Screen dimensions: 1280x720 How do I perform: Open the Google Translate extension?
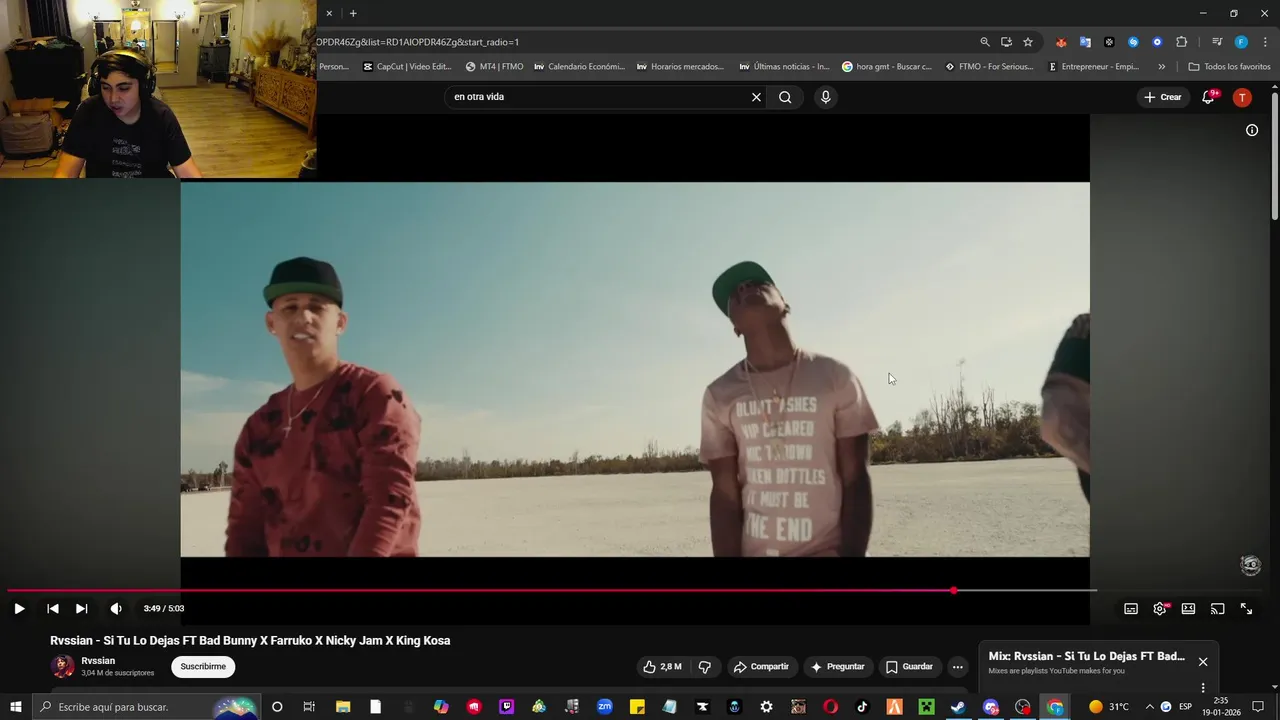coord(1085,42)
